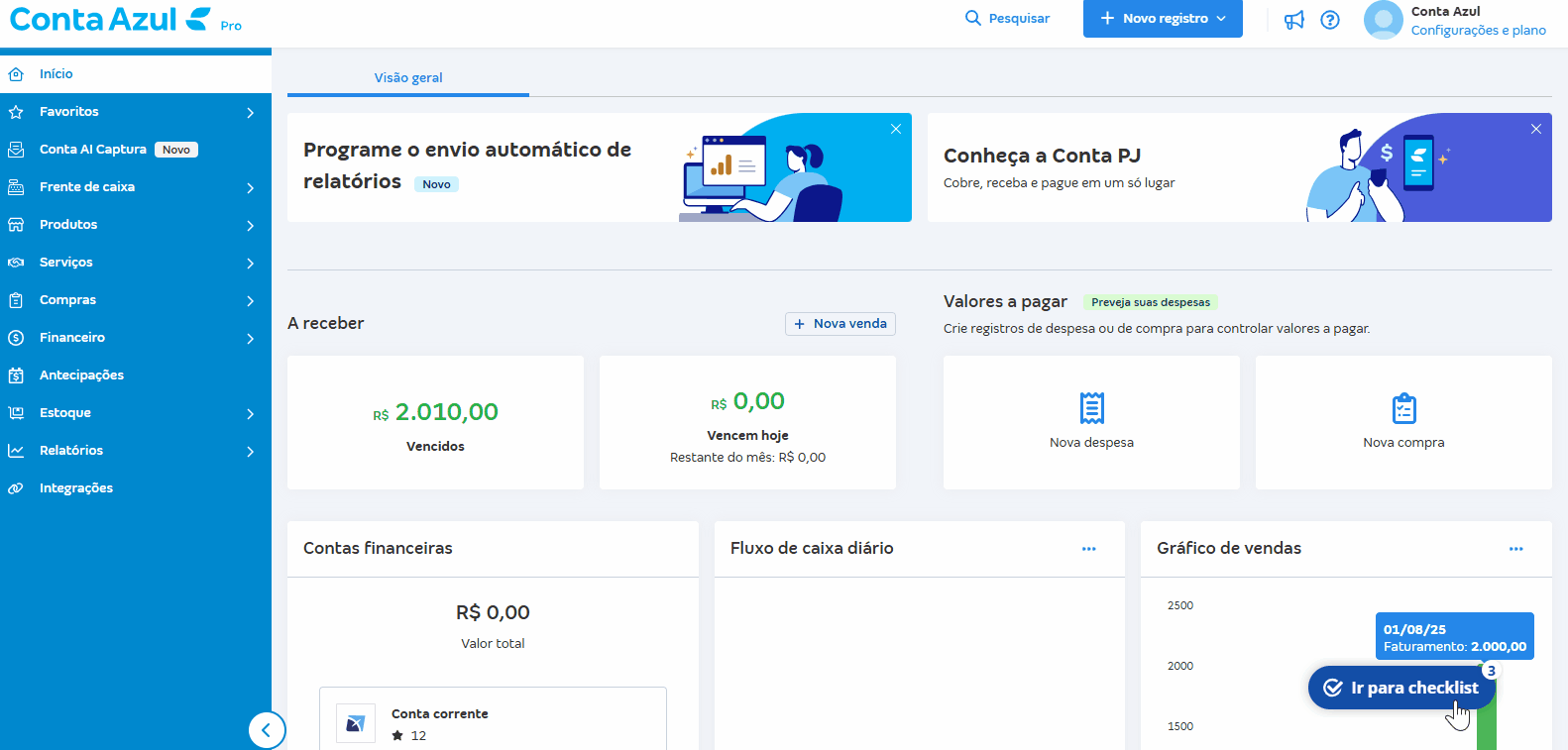
Task: Open the search magnifier icon
Action: [973, 18]
